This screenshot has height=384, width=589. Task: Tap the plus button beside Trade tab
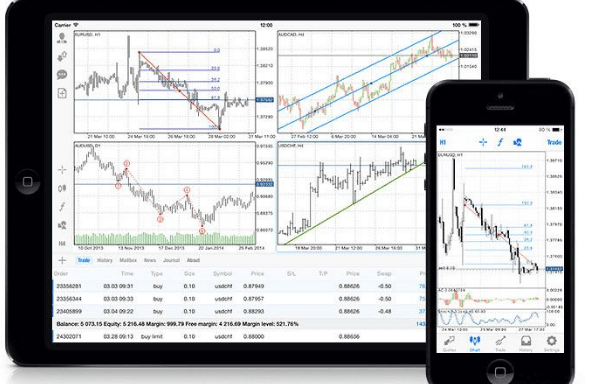62,260
